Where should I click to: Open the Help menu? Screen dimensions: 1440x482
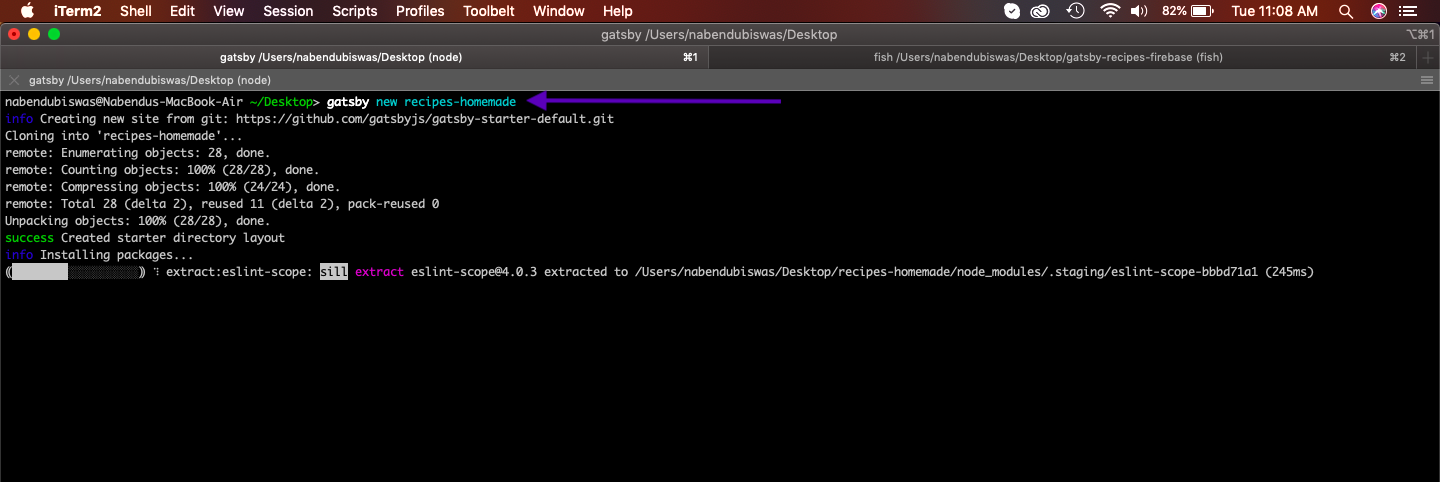(x=618, y=11)
